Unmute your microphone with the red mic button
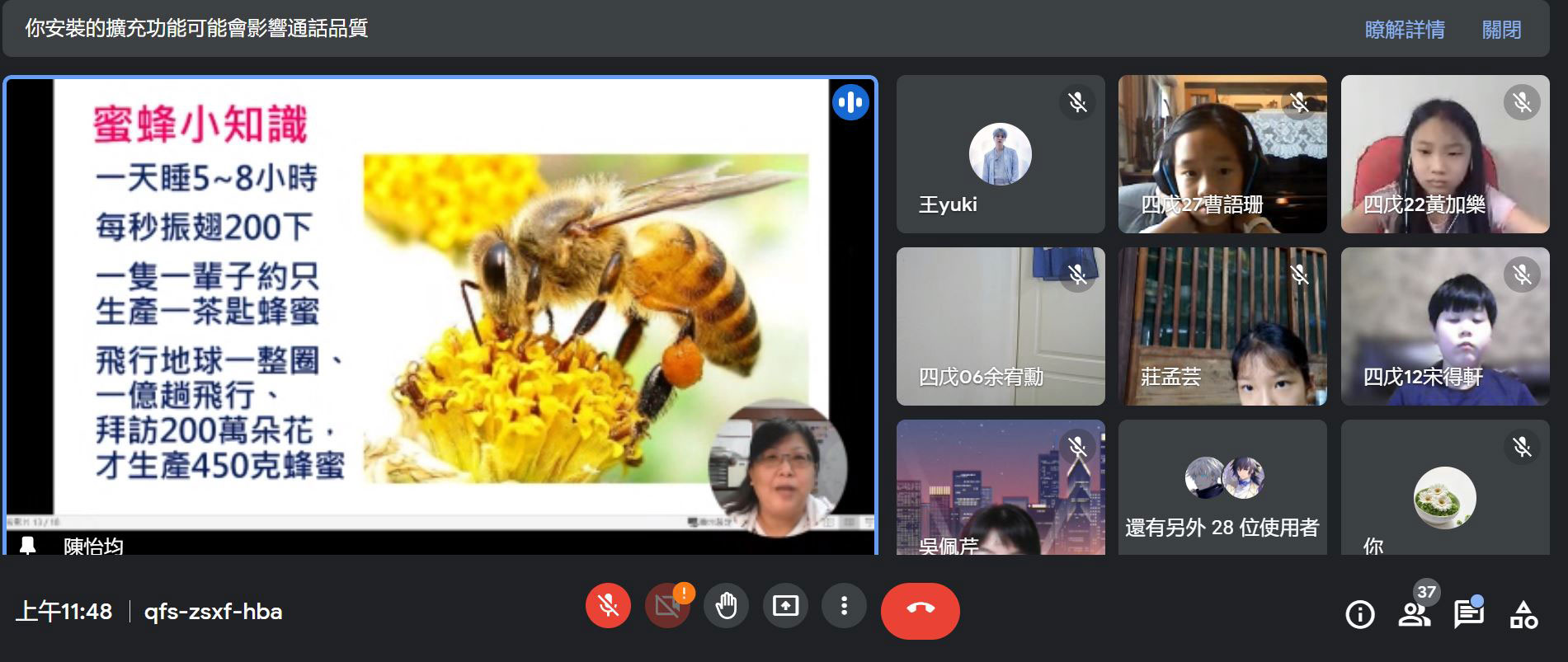This screenshot has width=1568, height=662. 608,607
